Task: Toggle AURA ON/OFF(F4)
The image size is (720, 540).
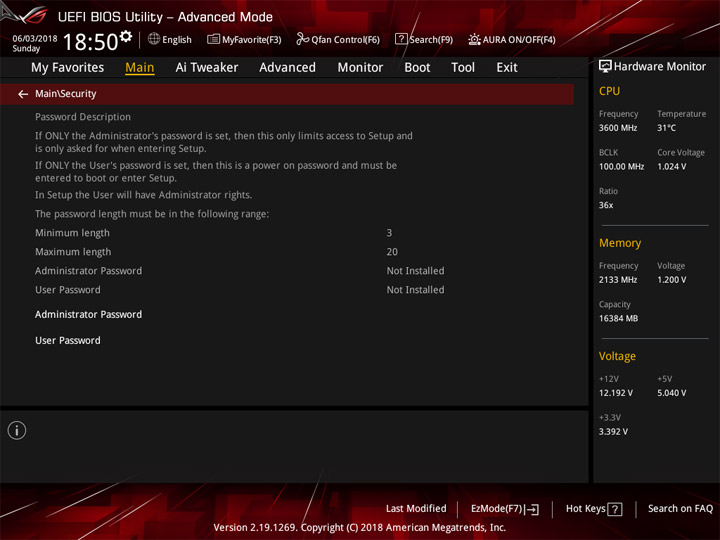Action: tap(512, 39)
